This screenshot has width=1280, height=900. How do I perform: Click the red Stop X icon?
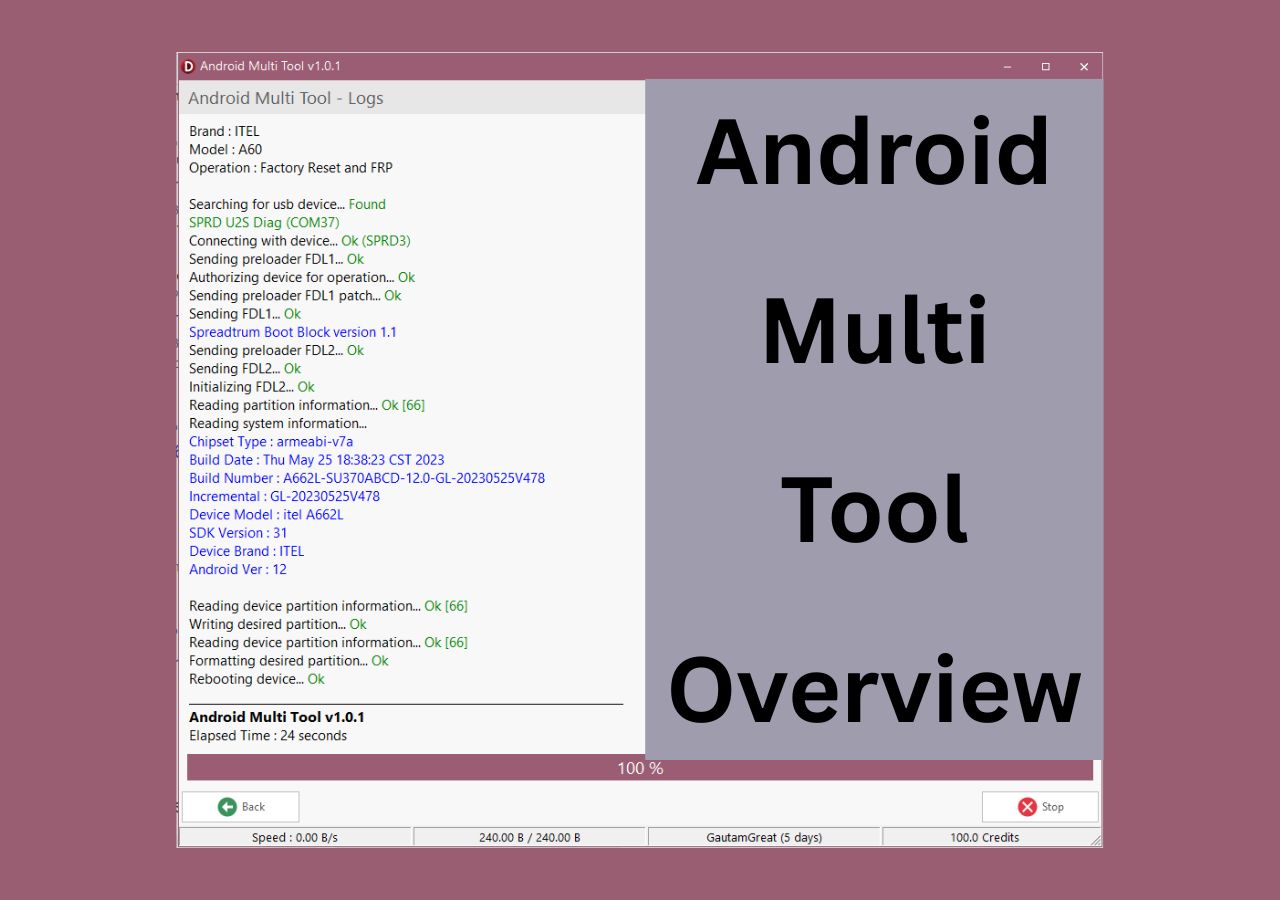1027,807
